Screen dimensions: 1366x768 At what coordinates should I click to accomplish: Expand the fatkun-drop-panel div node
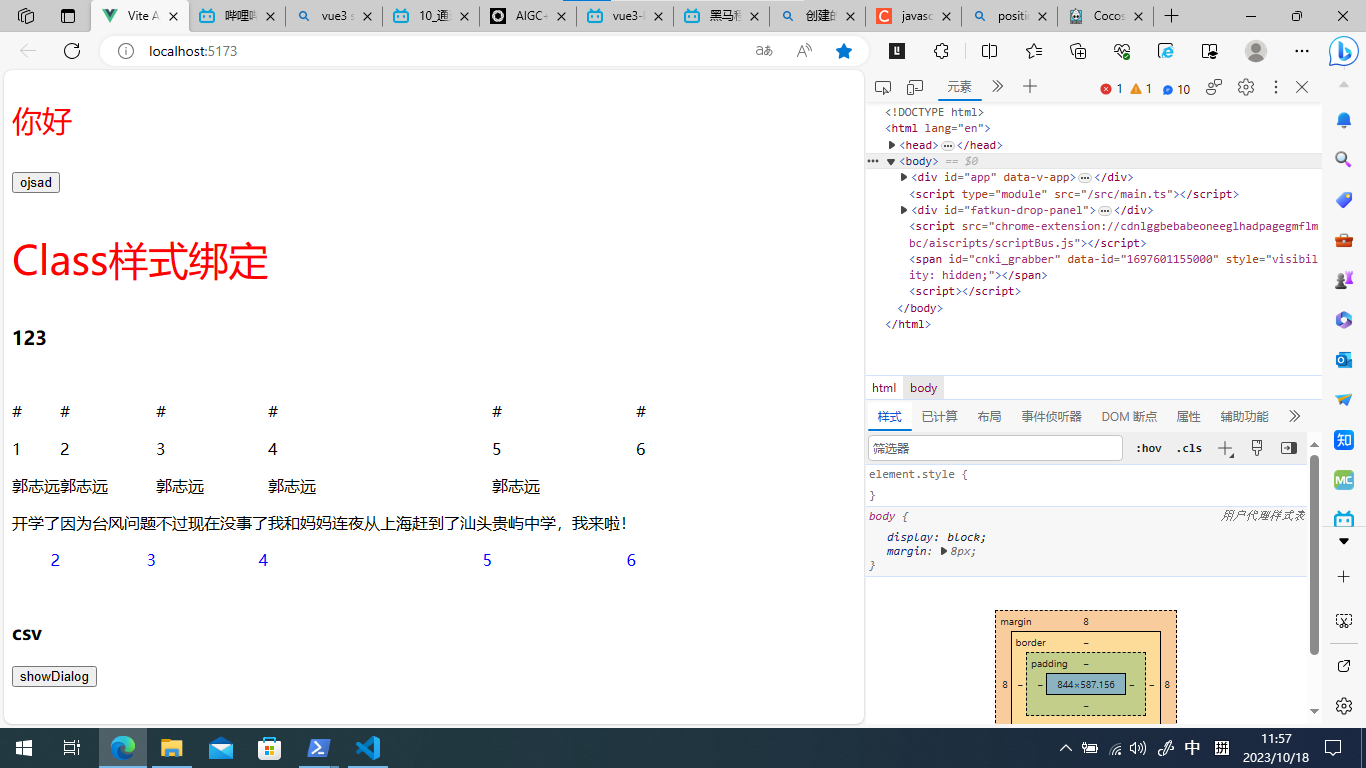[904, 210]
